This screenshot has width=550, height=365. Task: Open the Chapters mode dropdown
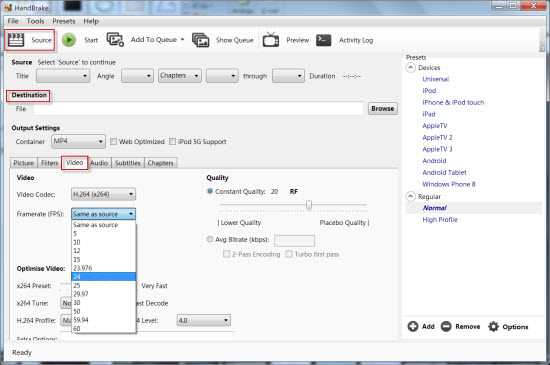[180, 76]
